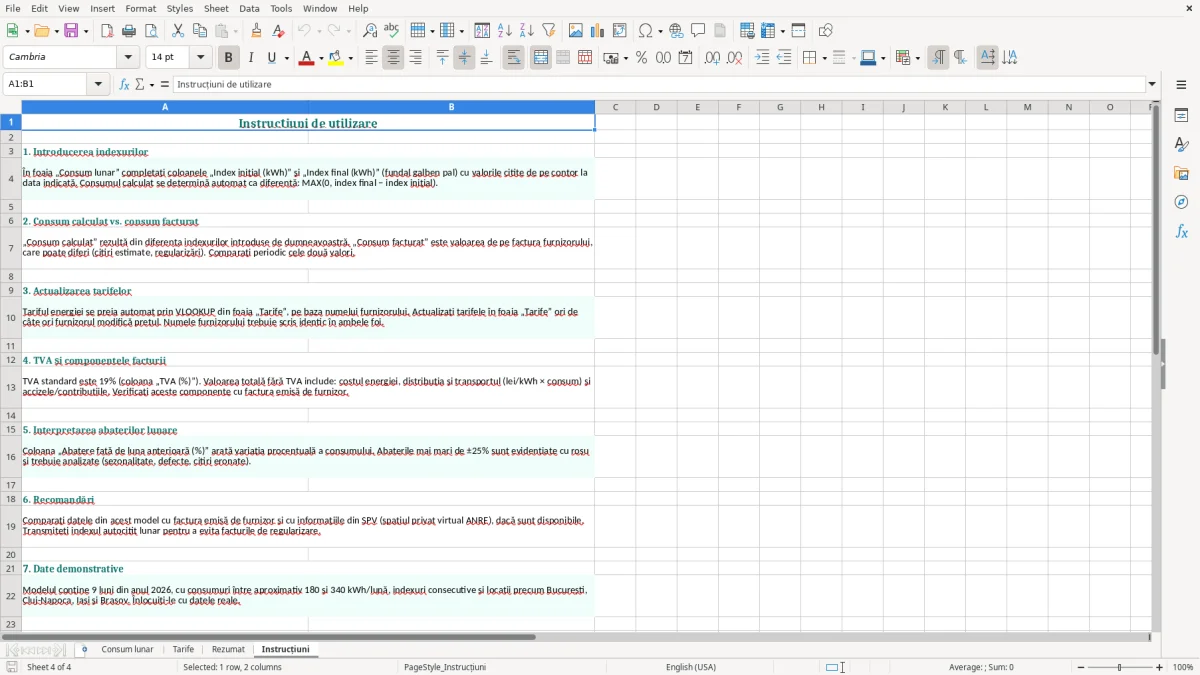Click the Cut scissors icon

point(178,31)
